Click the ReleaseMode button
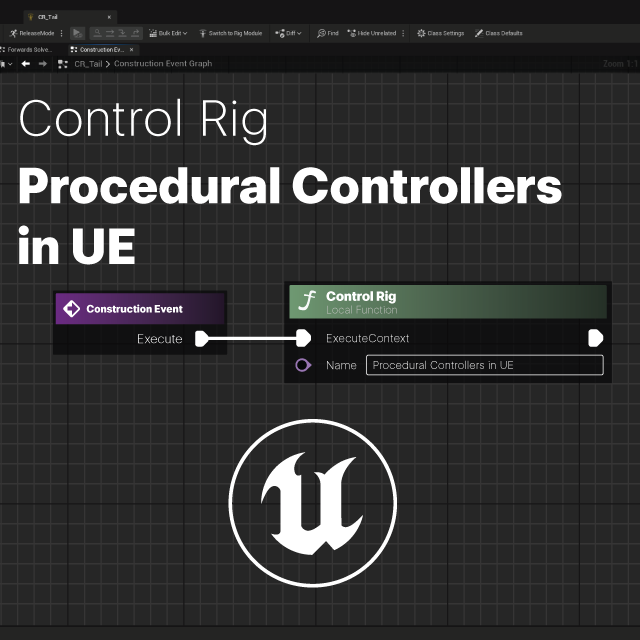 [32, 33]
